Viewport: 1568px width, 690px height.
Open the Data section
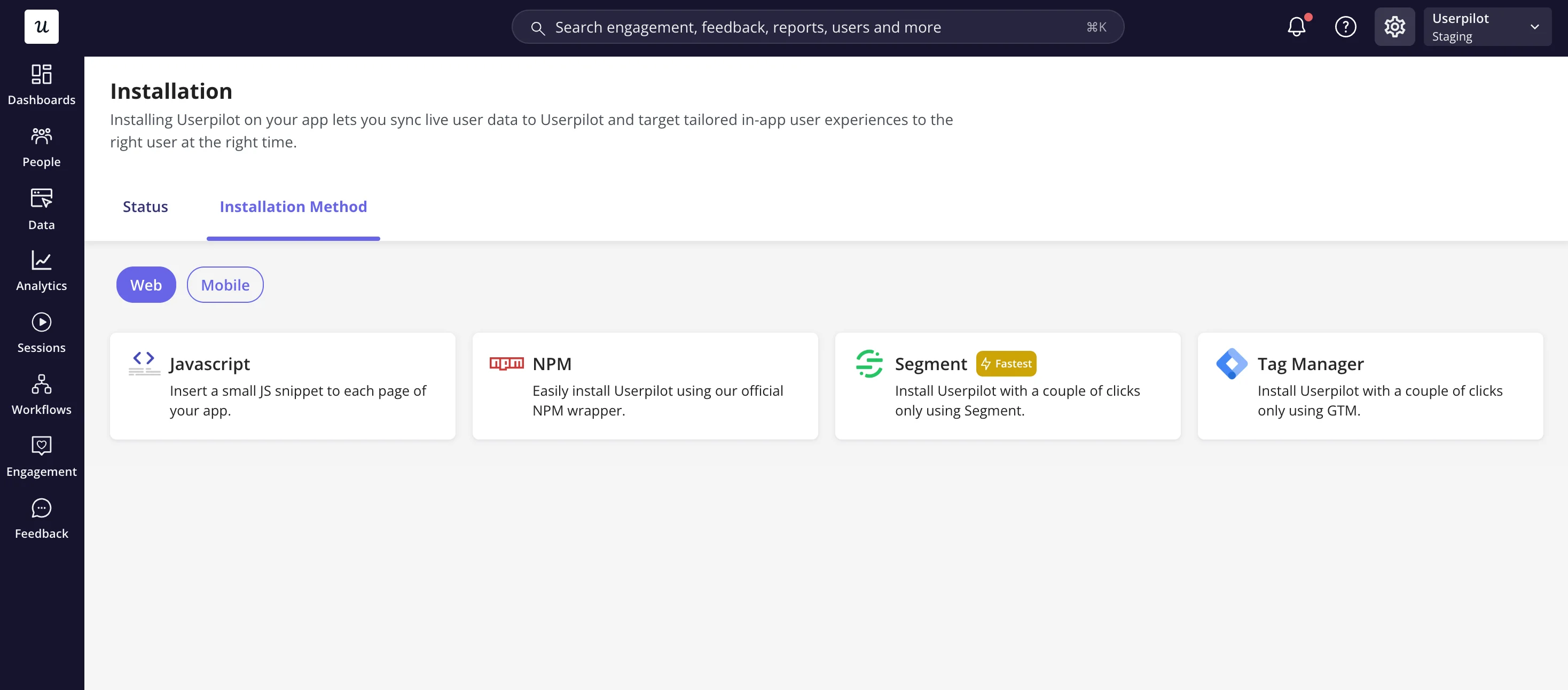point(42,209)
